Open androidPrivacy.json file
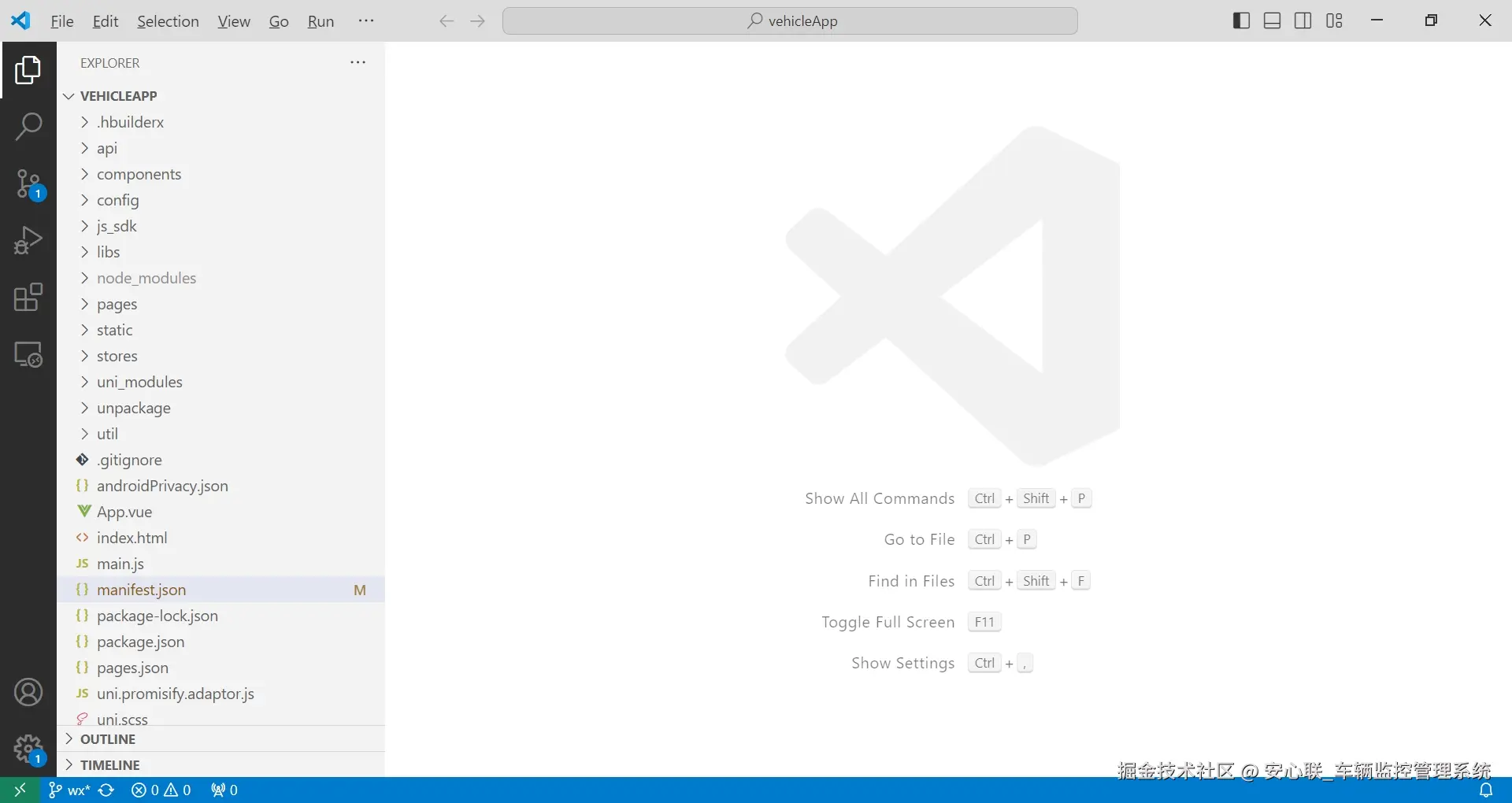This screenshot has width=1512, height=803. pos(220,486)
